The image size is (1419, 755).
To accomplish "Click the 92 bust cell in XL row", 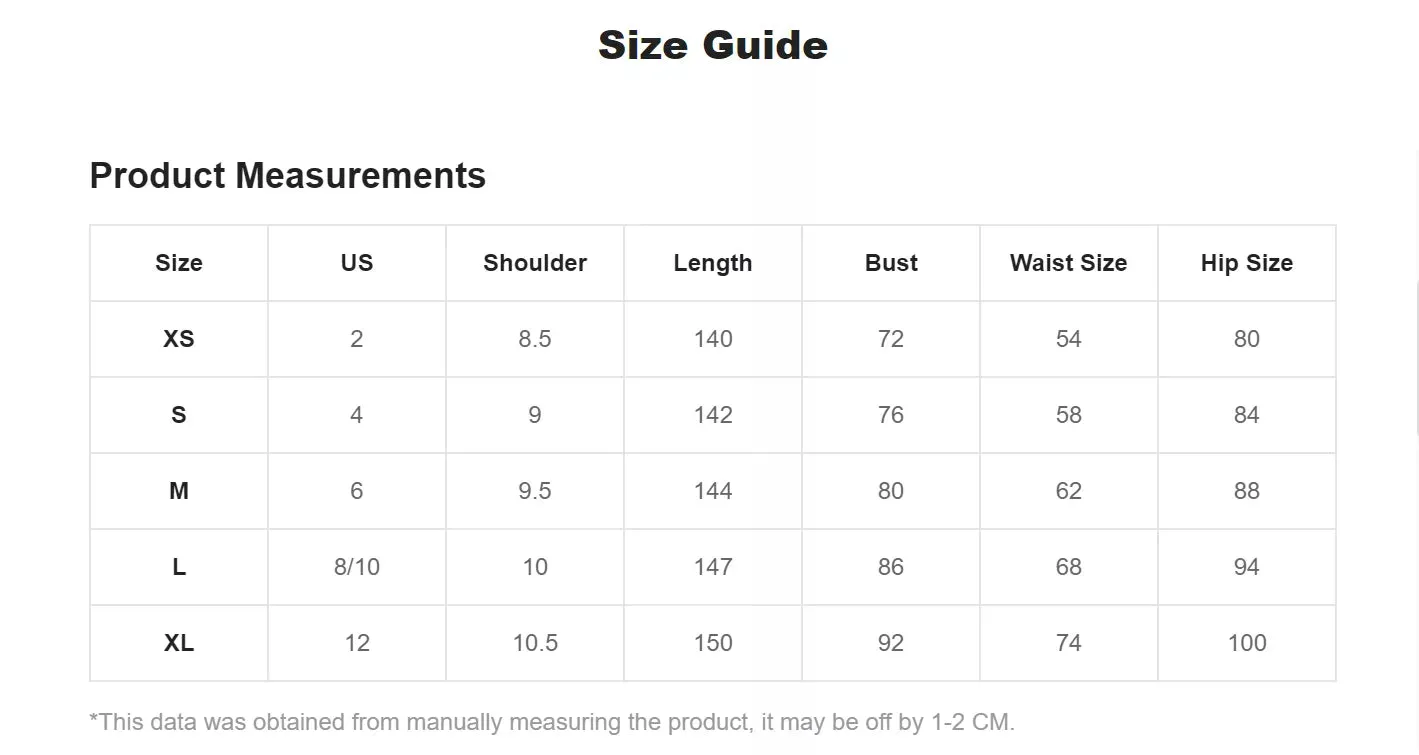I will pyautogui.click(x=891, y=643).
